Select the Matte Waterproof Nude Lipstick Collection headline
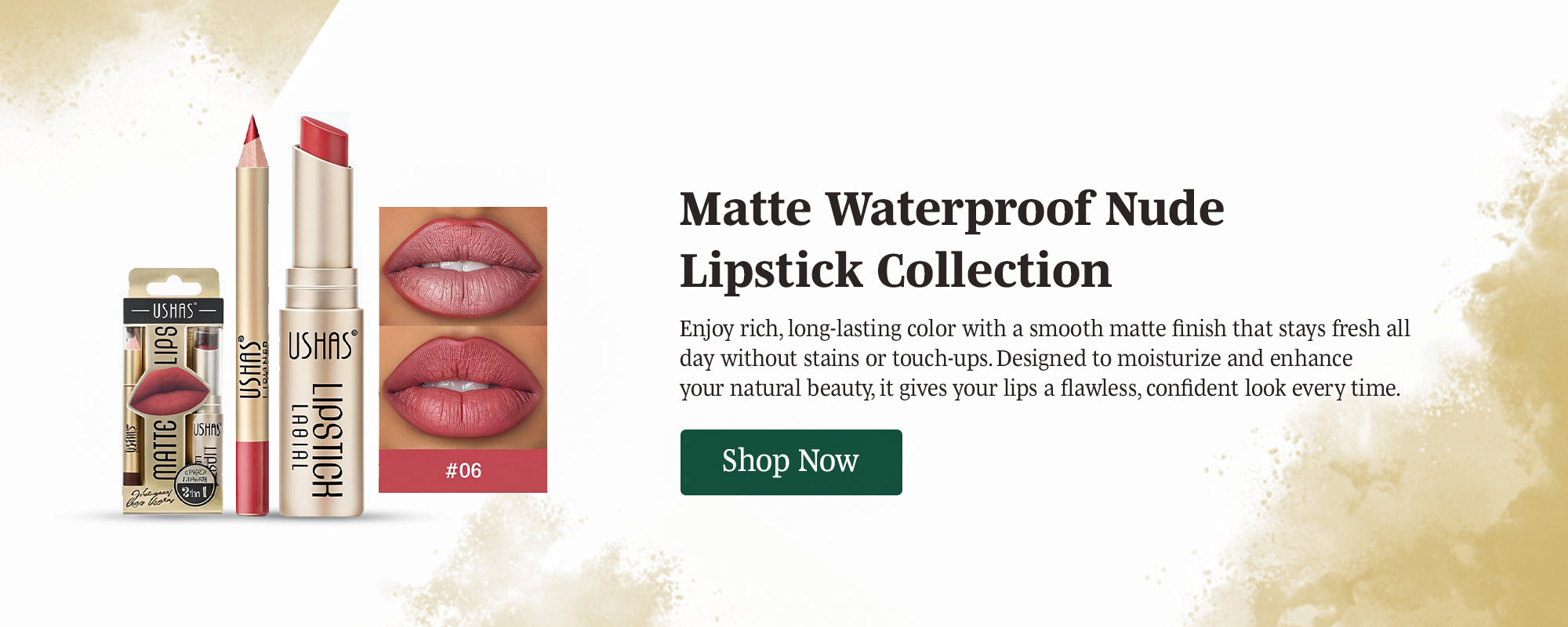The height and width of the screenshot is (627, 1568). coord(952,239)
